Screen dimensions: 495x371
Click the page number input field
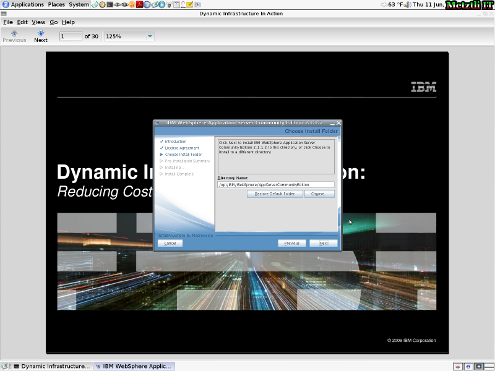click(x=70, y=36)
